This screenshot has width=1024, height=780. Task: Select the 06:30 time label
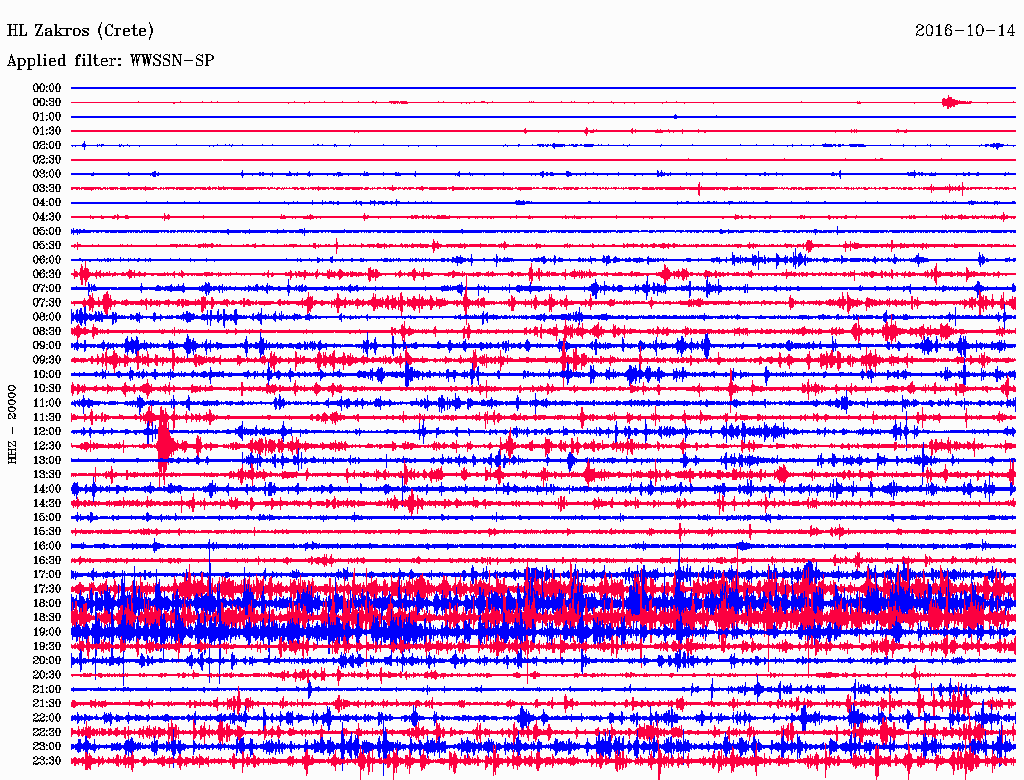pos(47,274)
